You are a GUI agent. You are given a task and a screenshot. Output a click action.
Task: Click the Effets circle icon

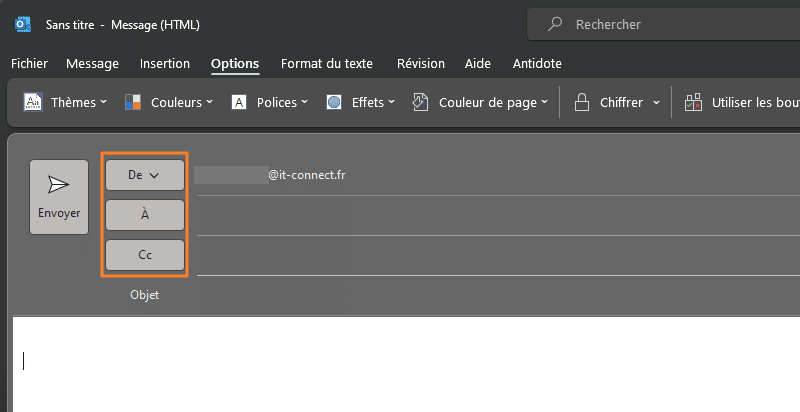tap(334, 102)
